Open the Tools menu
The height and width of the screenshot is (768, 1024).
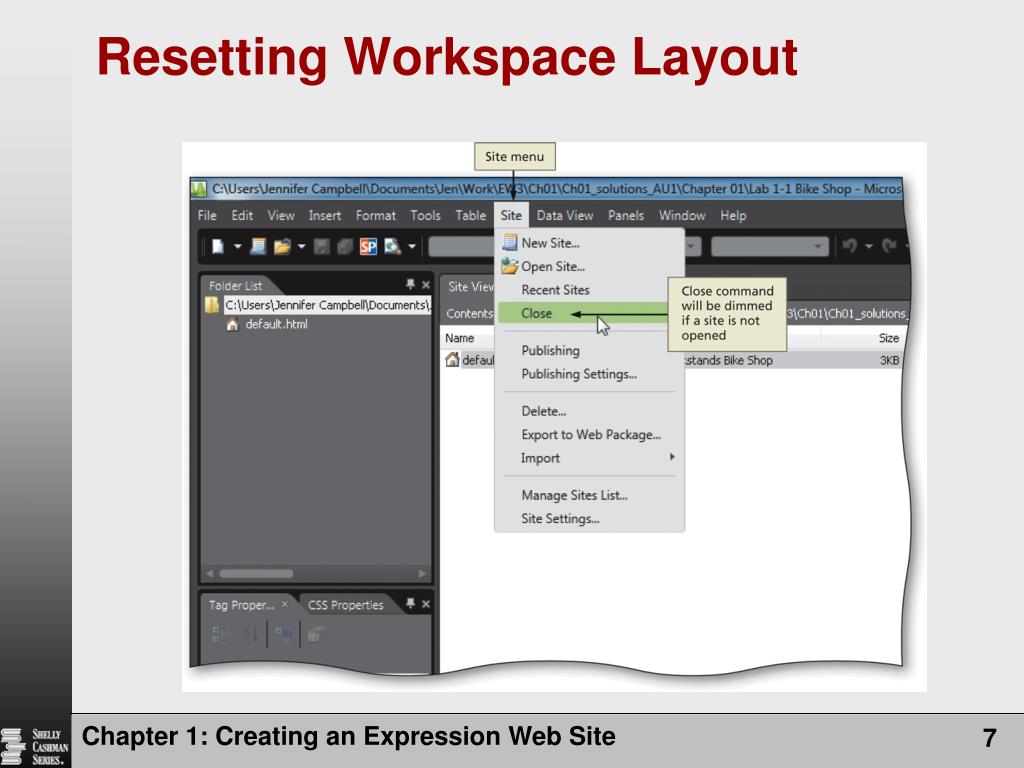click(425, 216)
